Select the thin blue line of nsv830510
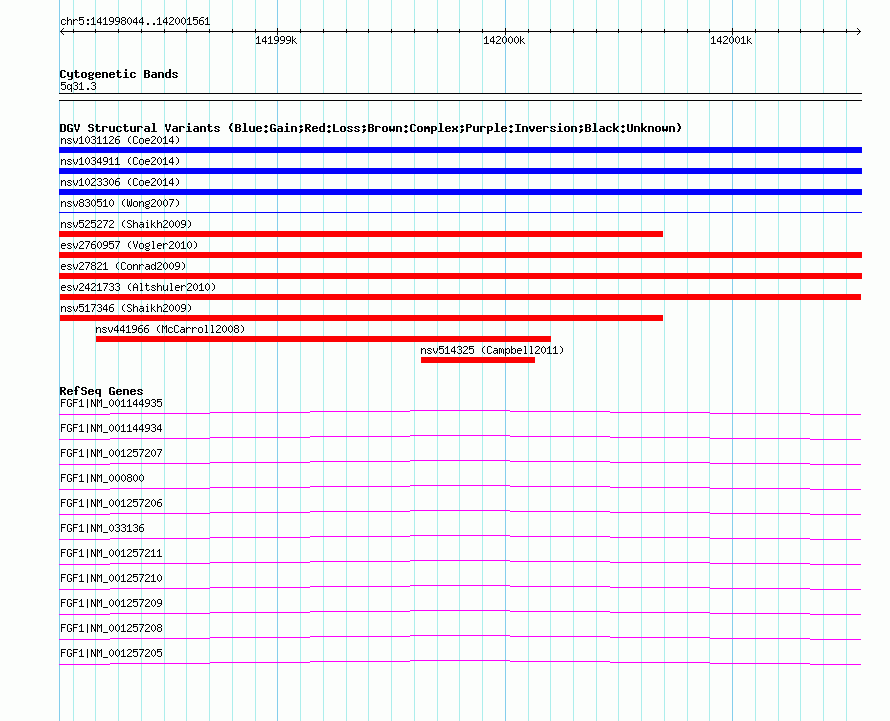 pyautogui.click(x=460, y=212)
